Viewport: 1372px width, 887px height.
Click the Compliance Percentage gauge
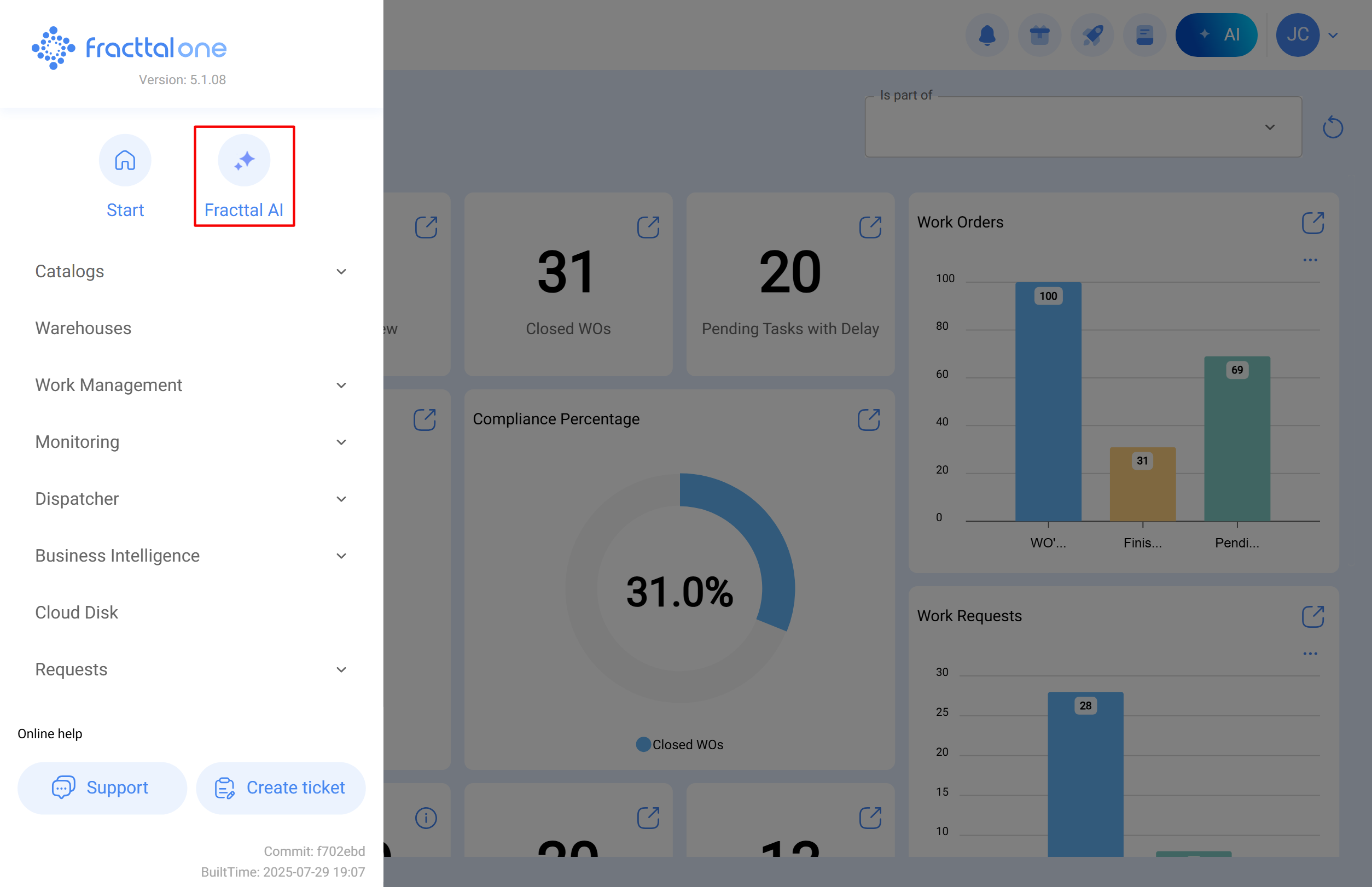click(680, 588)
